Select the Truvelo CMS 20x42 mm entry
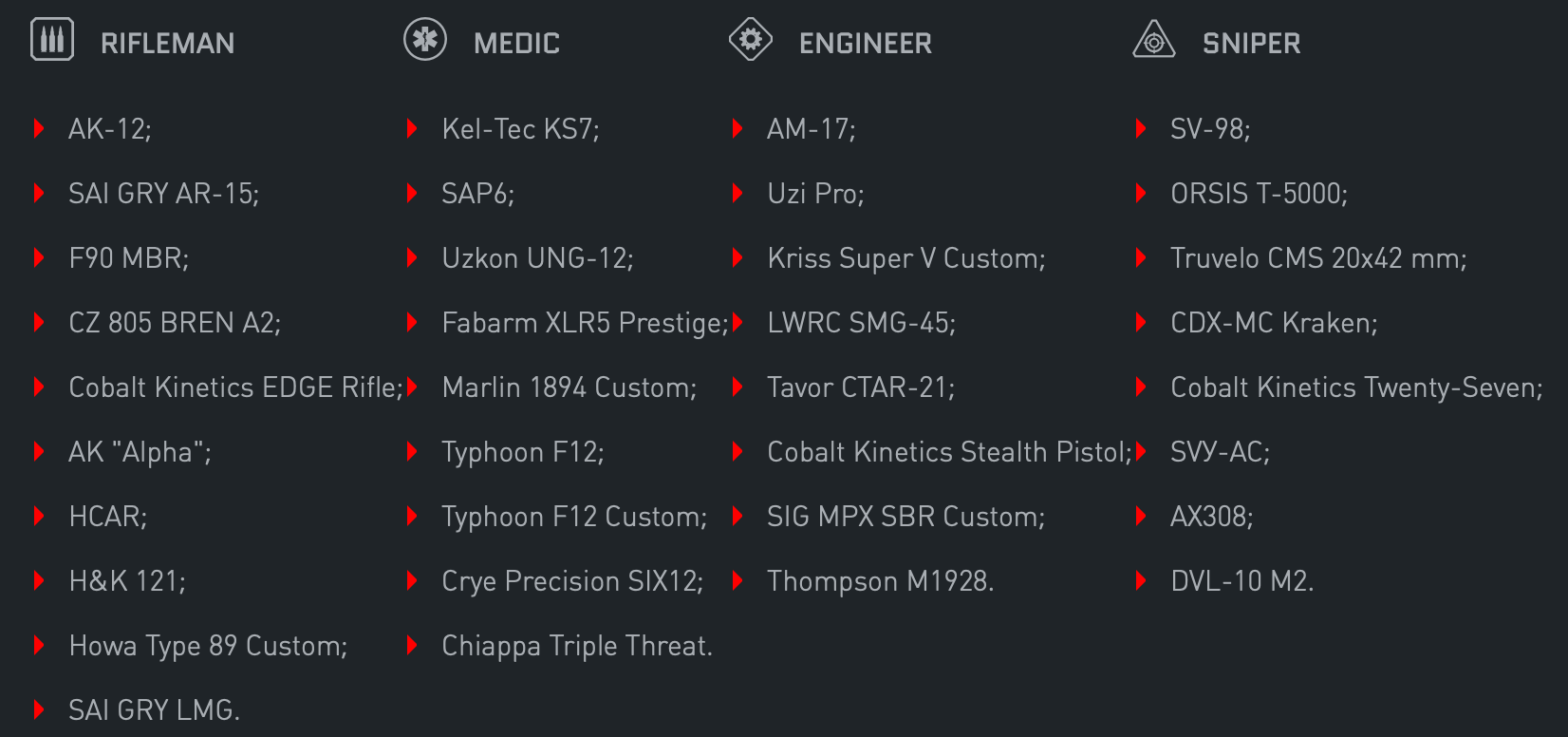 click(x=1318, y=258)
